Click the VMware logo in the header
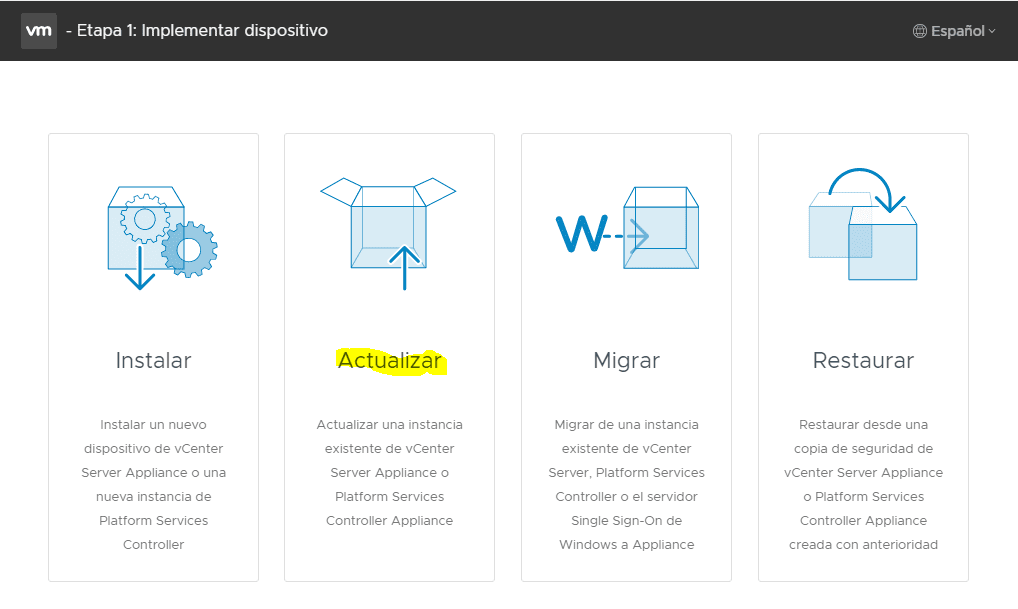This screenshot has width=1018, height=609. point(38,30)
